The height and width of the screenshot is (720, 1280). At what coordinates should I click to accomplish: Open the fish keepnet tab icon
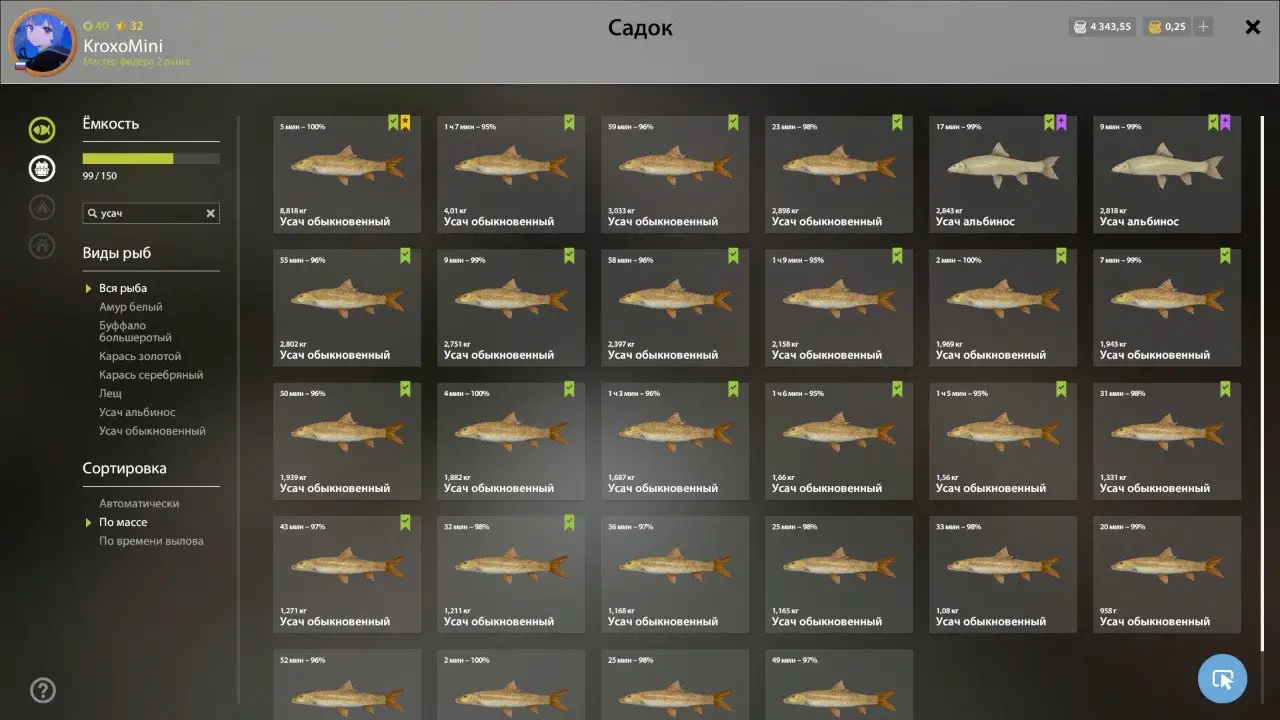click(x=42, y=129)
